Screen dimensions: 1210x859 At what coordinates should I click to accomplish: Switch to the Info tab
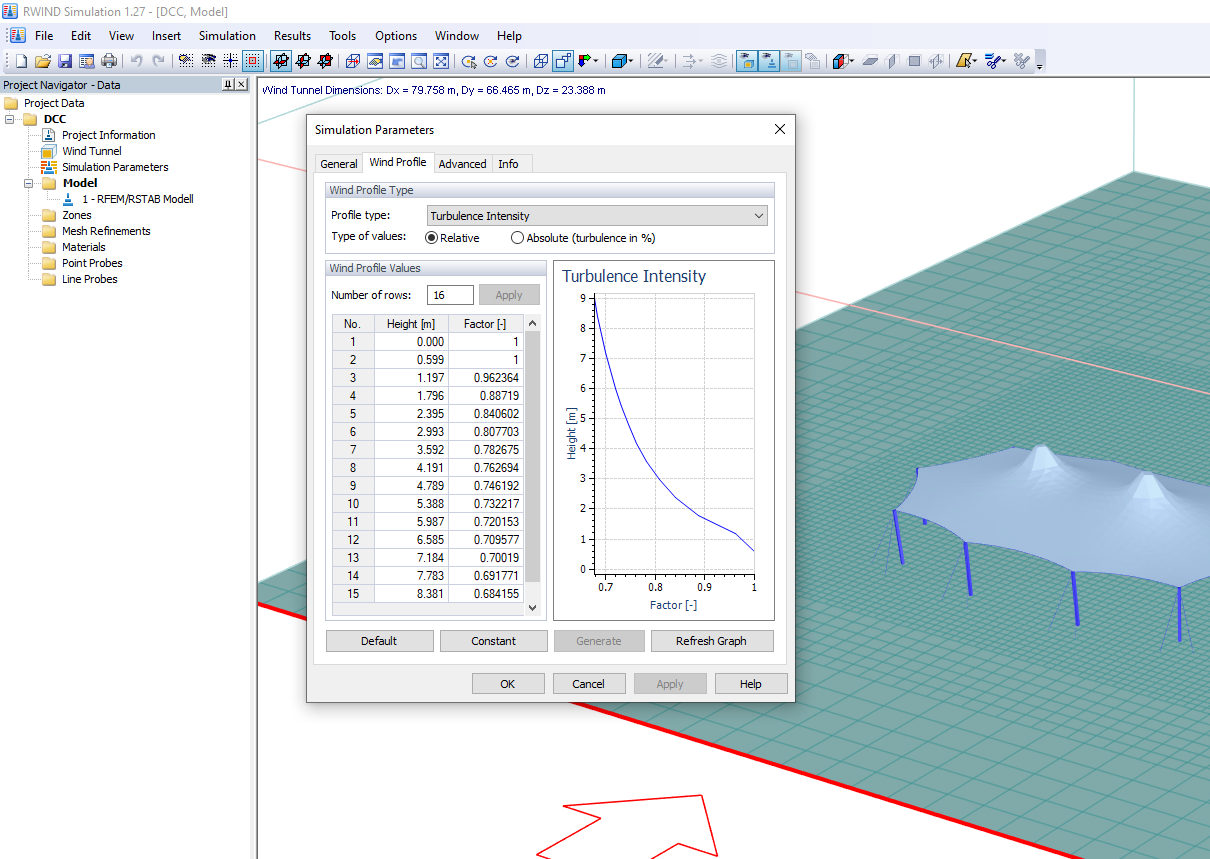[508, 164]
